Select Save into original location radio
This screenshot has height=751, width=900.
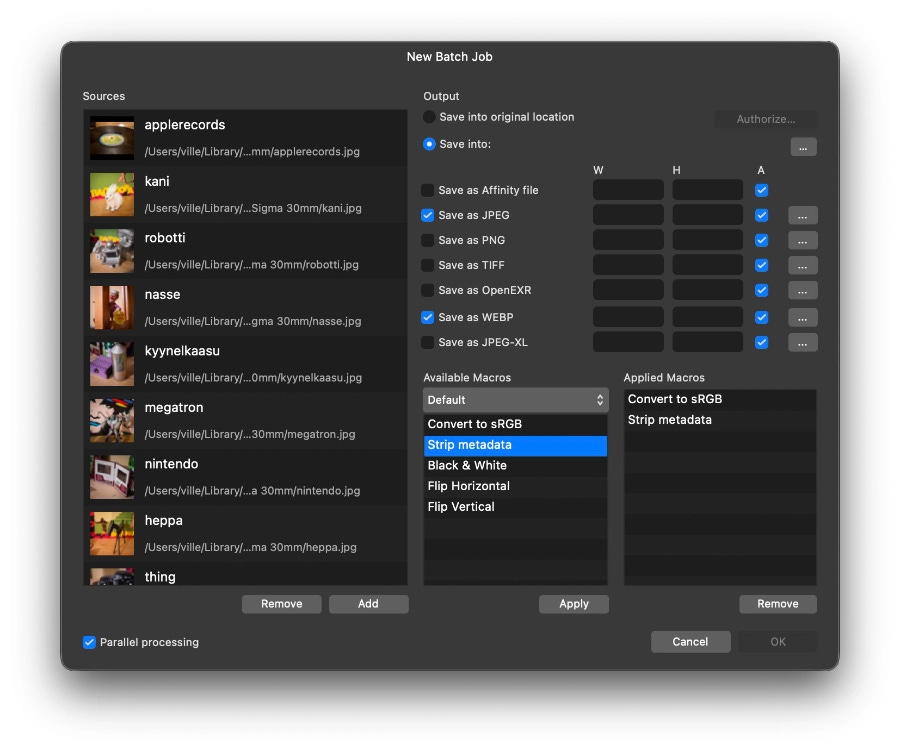point(429,117)
